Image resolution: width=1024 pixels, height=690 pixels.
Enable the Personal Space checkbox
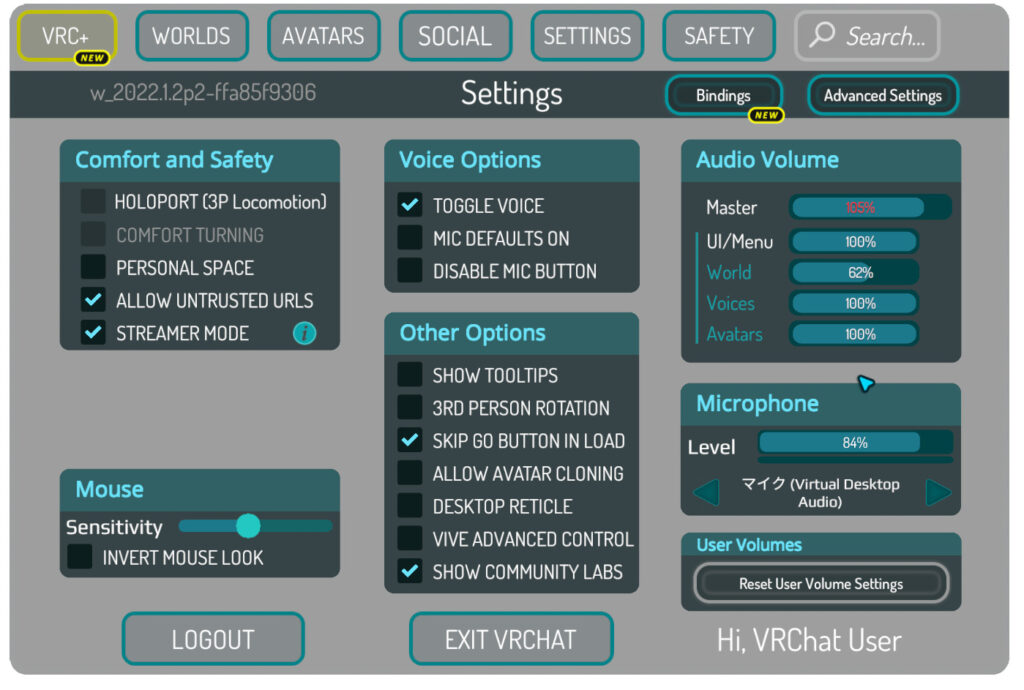coord(93,267)
